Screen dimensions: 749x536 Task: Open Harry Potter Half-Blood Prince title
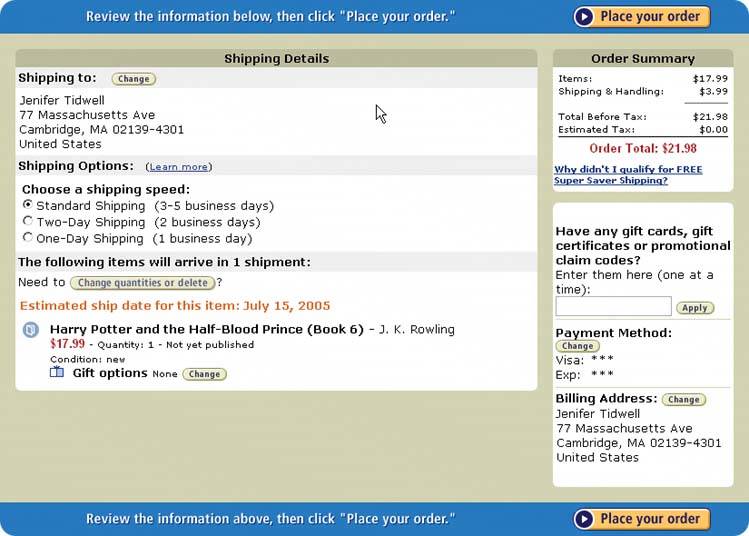(207, 329)
